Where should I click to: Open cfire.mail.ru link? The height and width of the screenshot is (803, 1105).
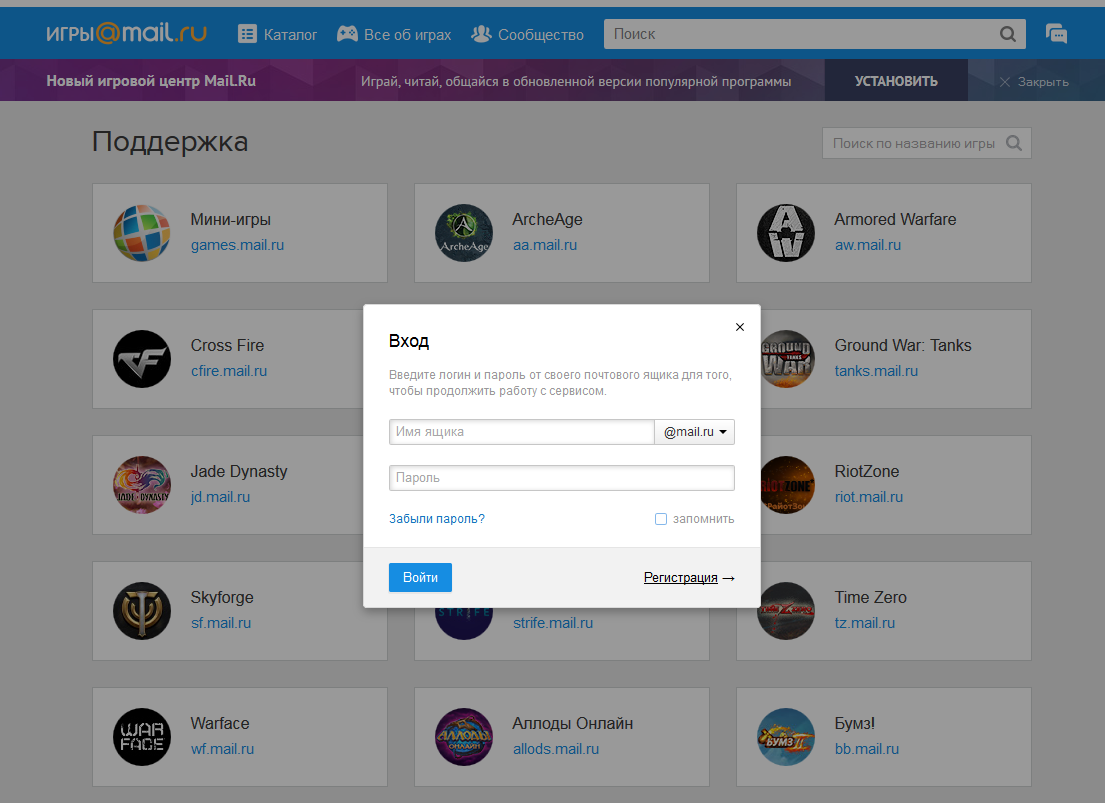pyautogui.click(x=229, y=371)
